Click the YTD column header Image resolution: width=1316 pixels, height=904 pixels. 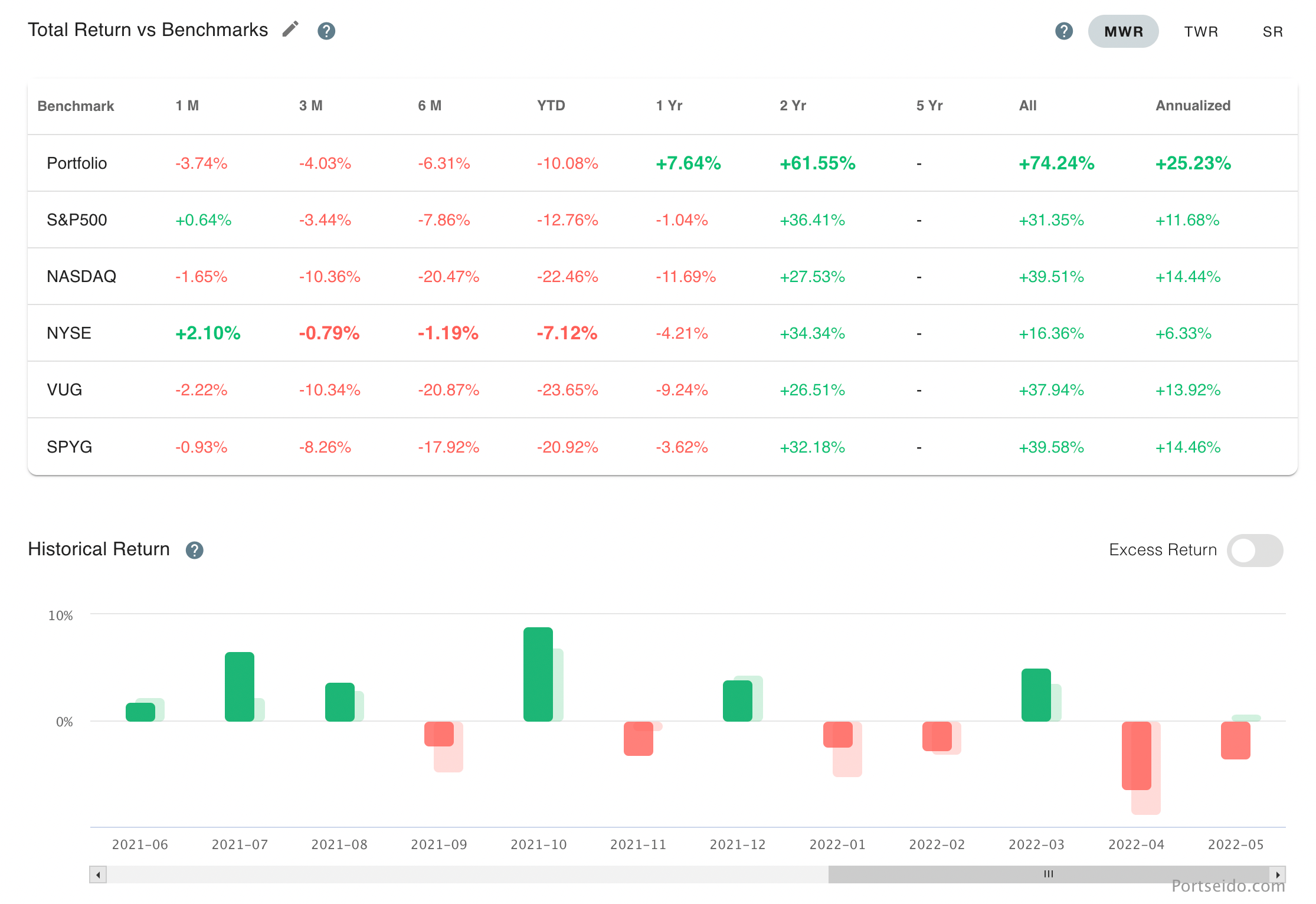click(x=551, y=106)
